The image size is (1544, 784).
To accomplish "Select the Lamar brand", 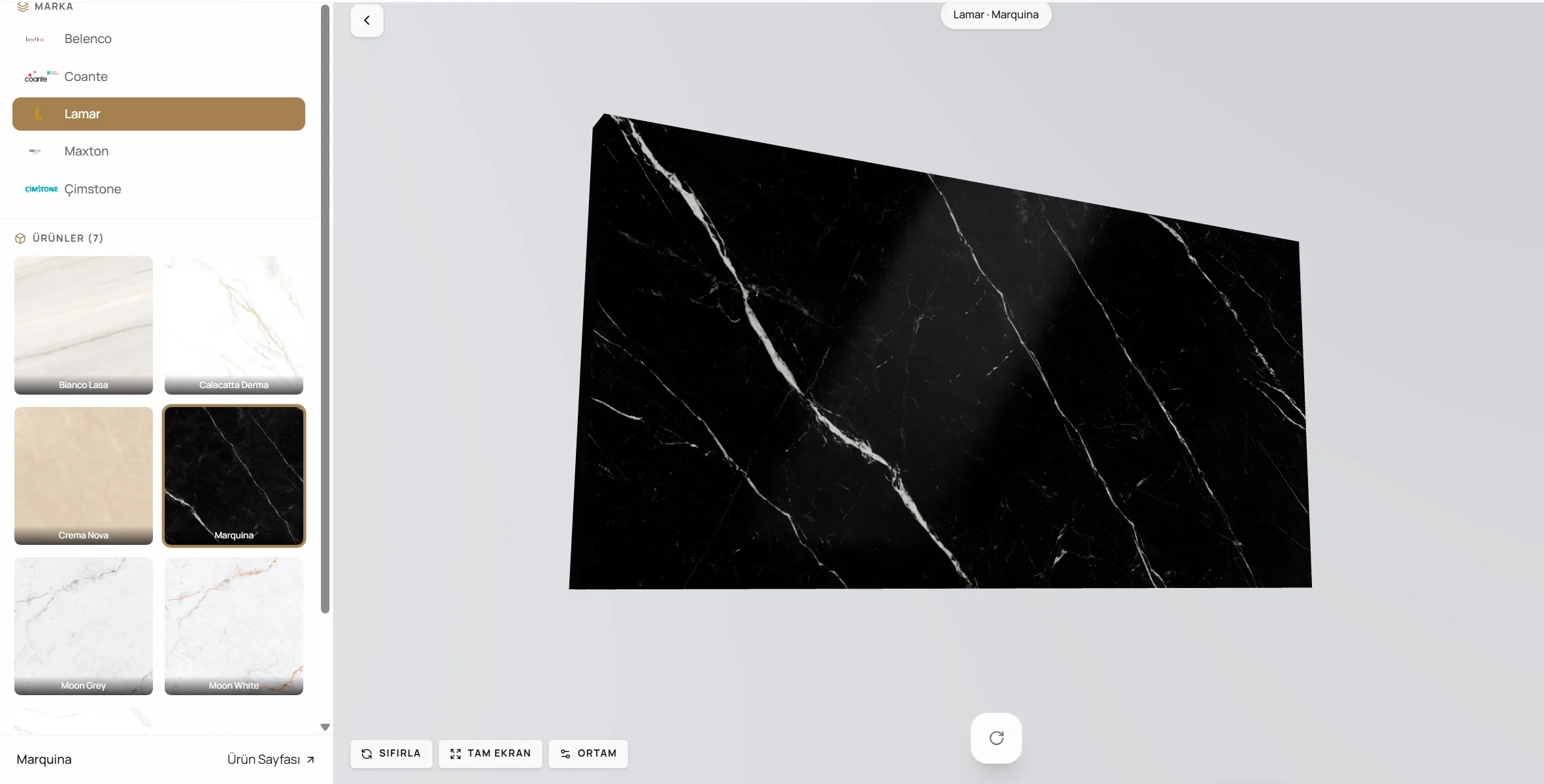I will [159, 114].
